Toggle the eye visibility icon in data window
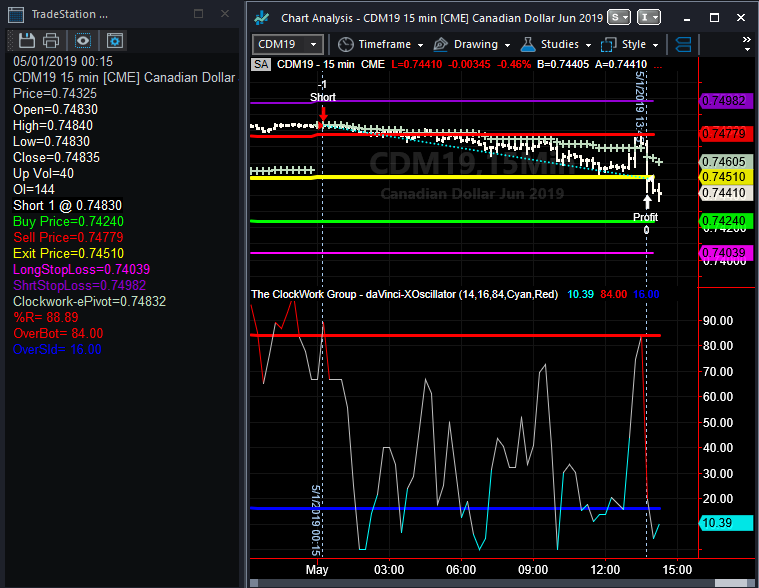This screenshot has width=759, height=588. [83, 41]
